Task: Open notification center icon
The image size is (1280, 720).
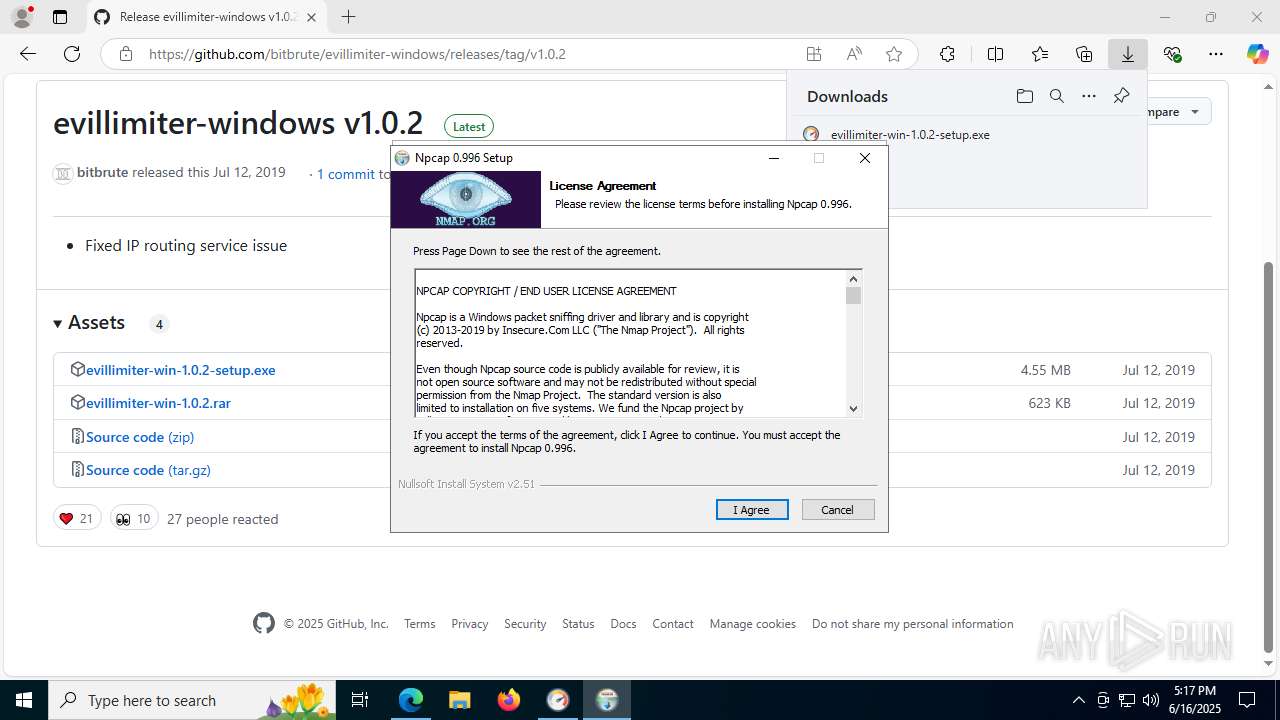Action: (x=1248, y=700)
